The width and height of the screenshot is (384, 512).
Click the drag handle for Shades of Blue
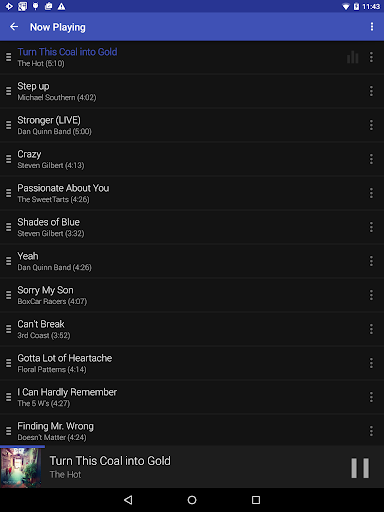tap(9, 227)
